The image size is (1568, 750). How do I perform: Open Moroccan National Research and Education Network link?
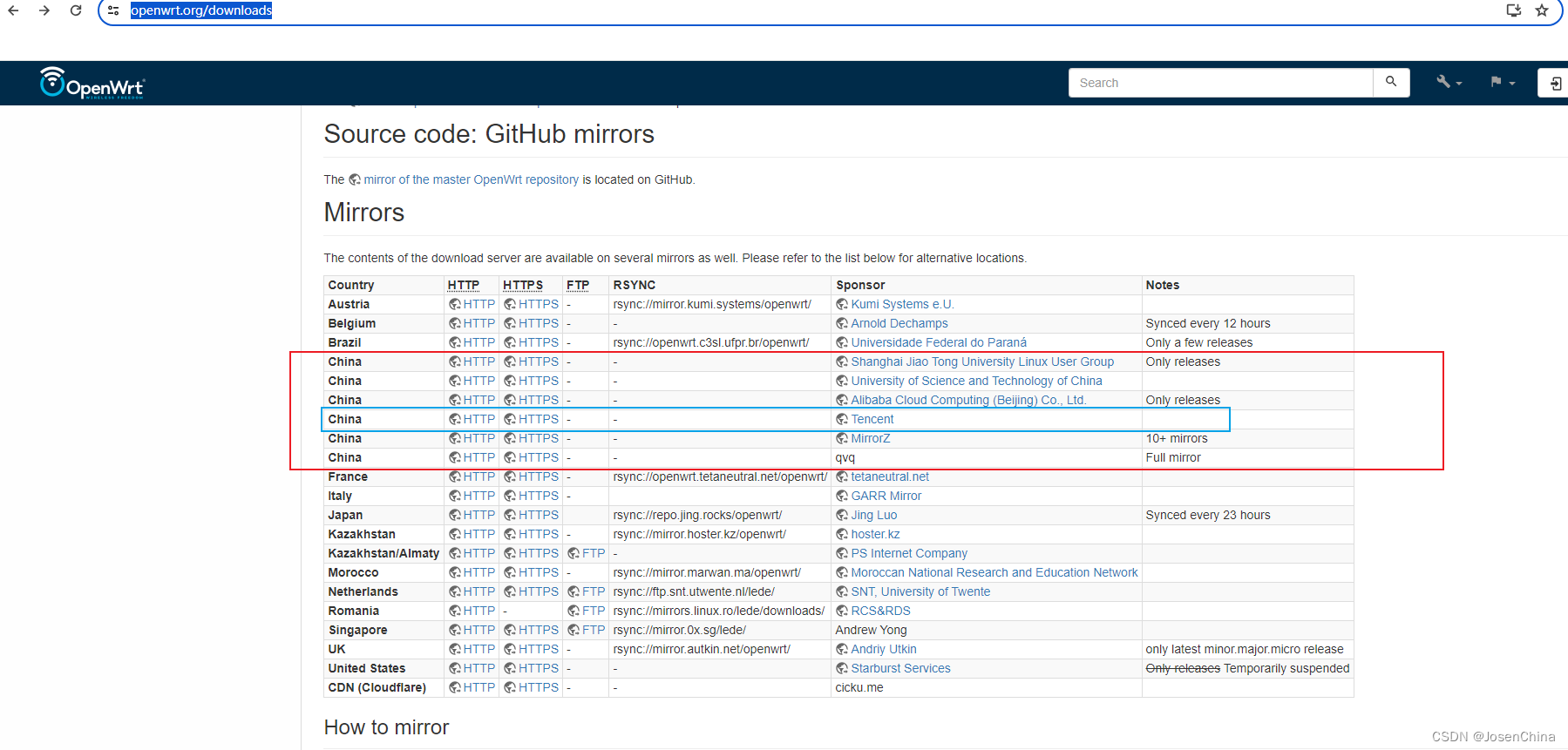click(994, 572)
